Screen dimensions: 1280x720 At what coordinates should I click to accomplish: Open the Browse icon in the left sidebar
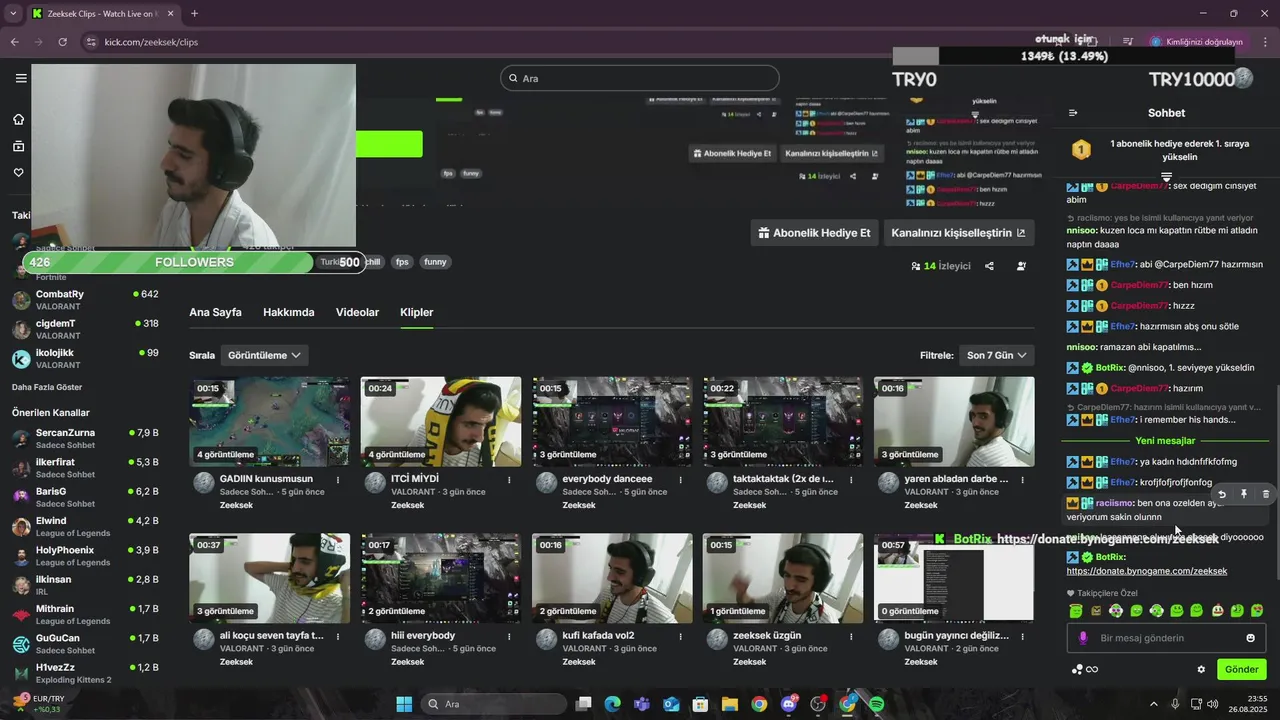(x=18, y=146)
